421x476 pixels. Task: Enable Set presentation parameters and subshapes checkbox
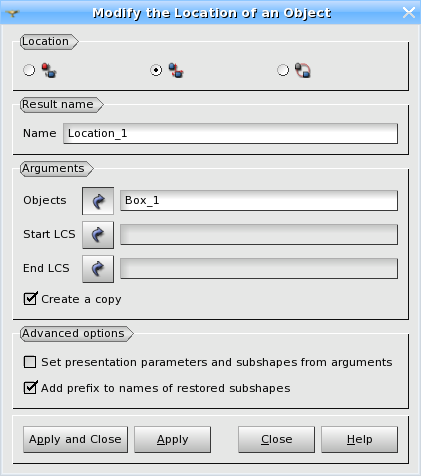pyautogui.click(x=30, y=362)
